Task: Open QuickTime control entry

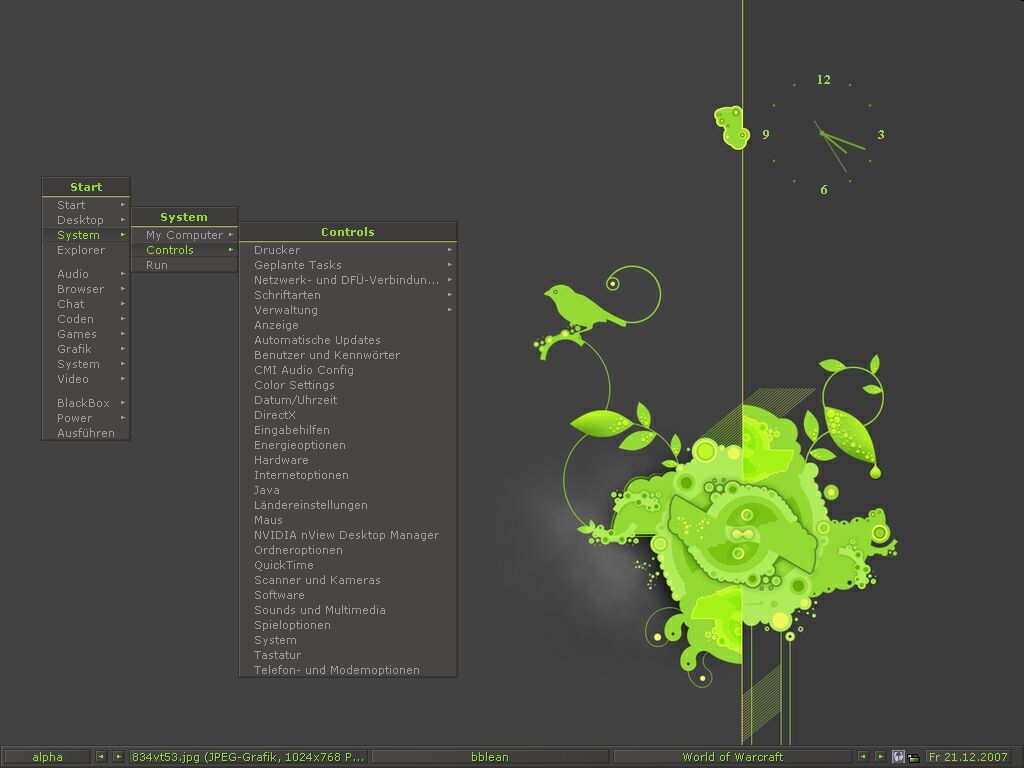Action: point(347,565)
